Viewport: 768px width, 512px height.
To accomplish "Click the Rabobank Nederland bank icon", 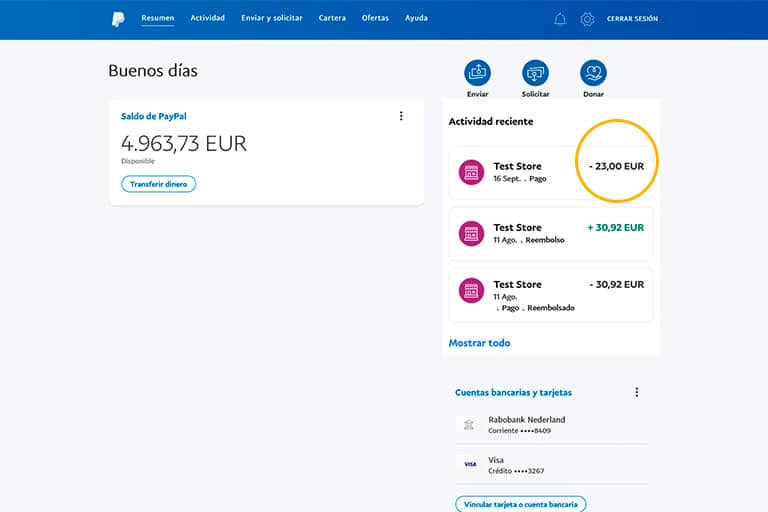I will tap(469, 424).
